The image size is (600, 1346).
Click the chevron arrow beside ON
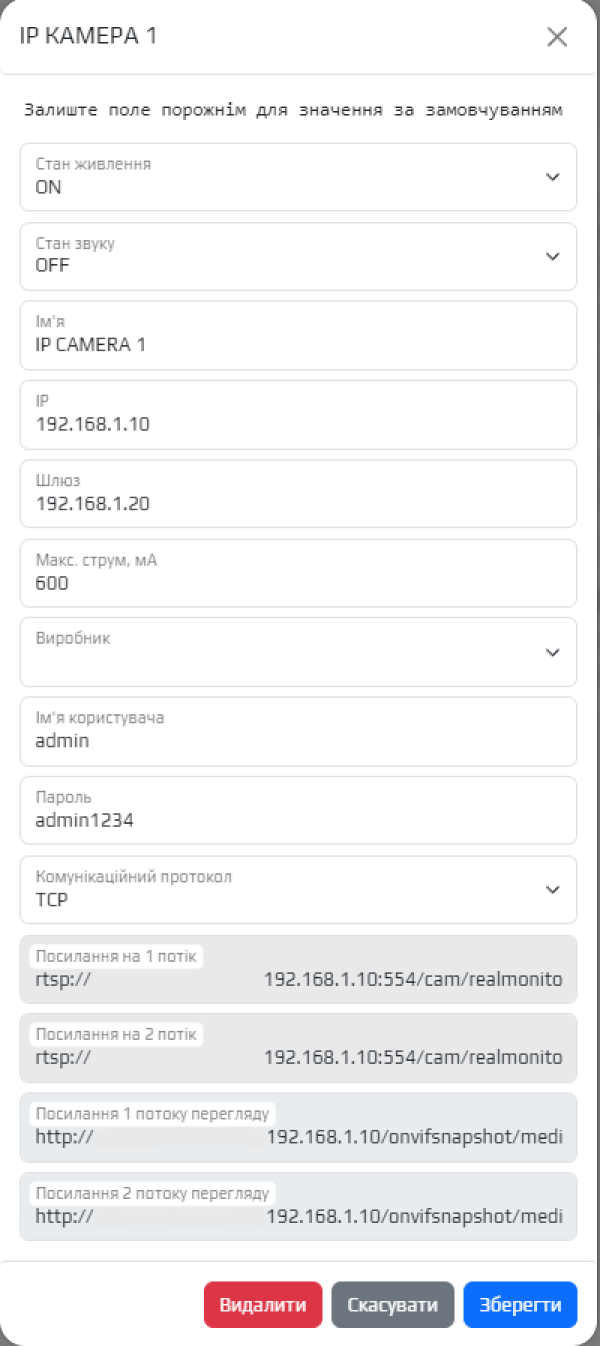553,177
